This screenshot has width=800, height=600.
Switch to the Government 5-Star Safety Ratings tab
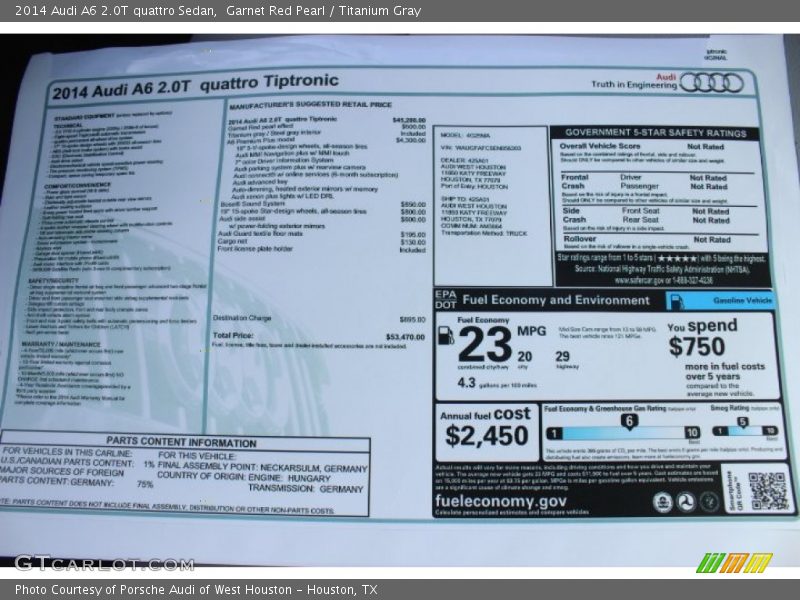(x=657, y=133)
